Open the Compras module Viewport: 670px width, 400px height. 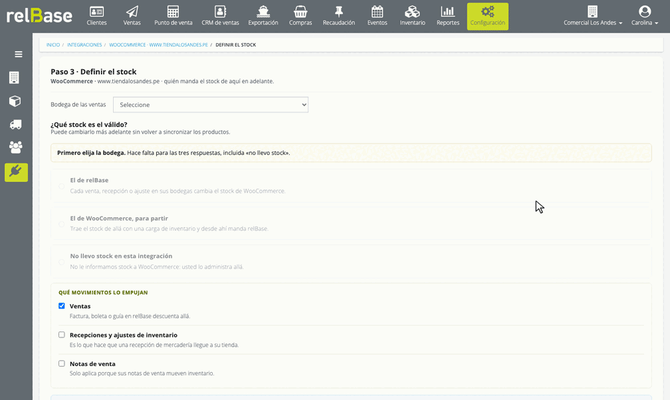(300, 16)
